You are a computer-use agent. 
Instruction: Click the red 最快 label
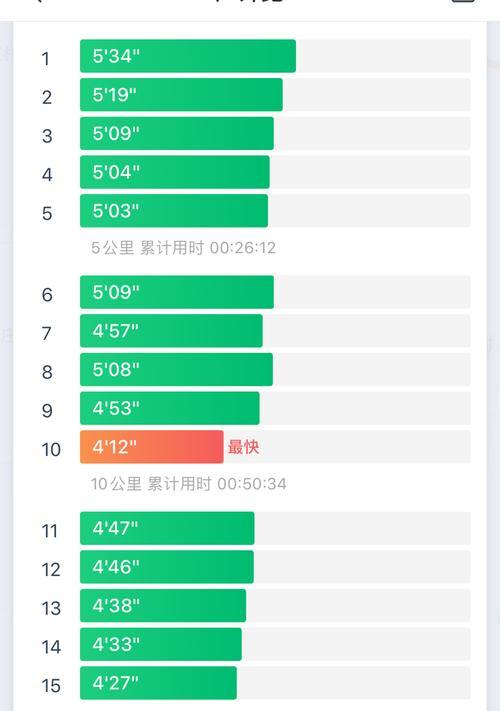click(243, 447)
